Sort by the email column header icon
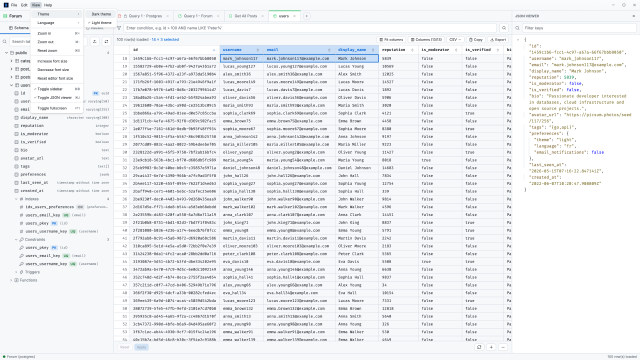 coord(329,50)
